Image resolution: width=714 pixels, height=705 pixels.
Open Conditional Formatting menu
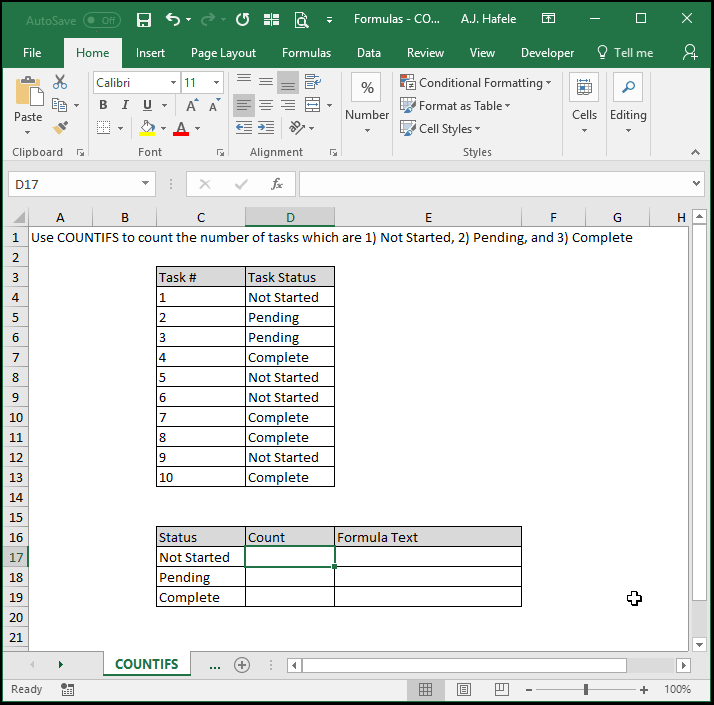coord(476,82)
